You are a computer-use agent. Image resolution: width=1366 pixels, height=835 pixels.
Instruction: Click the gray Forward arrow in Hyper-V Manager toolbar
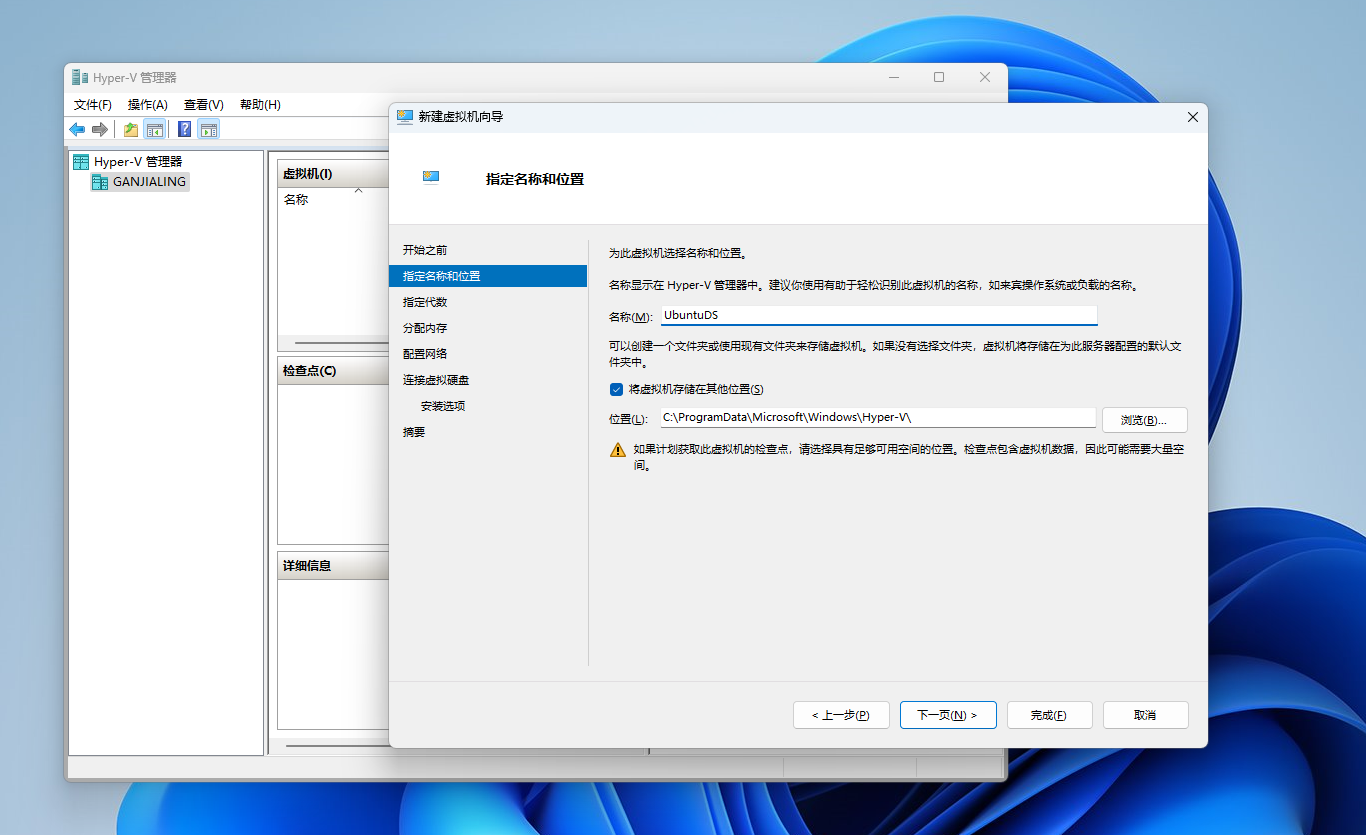coord(100,129)
